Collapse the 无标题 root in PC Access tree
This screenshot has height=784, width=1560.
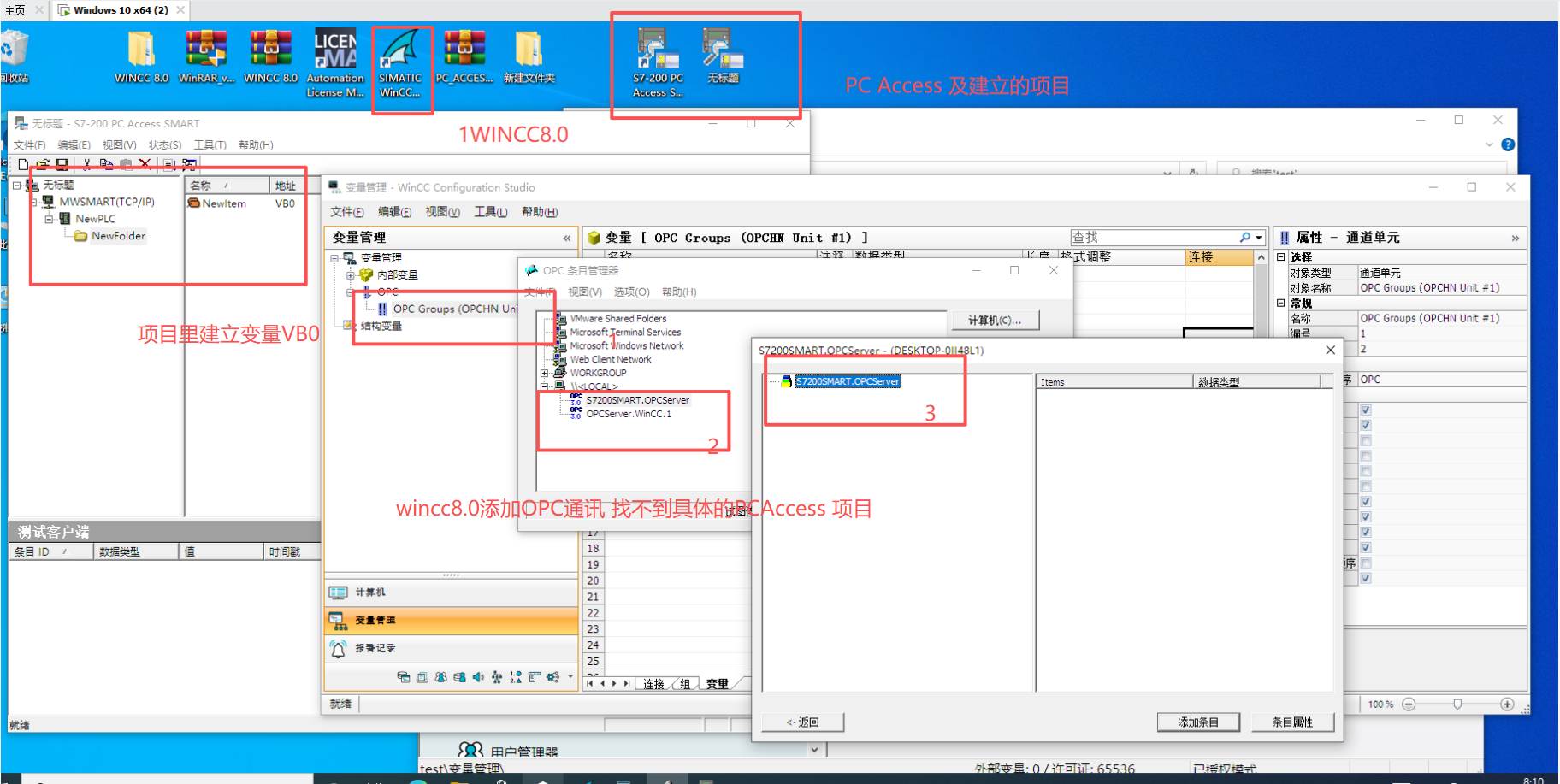[16, 185]
